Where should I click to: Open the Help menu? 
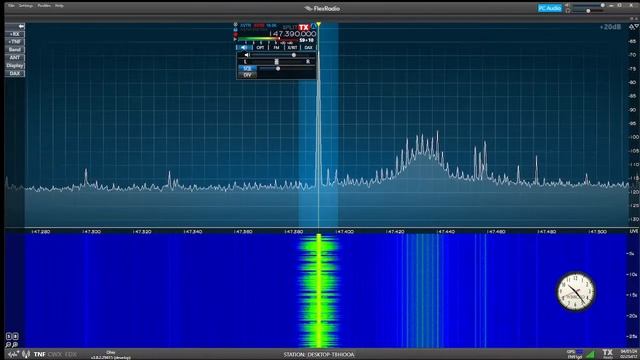coord(59,6)
